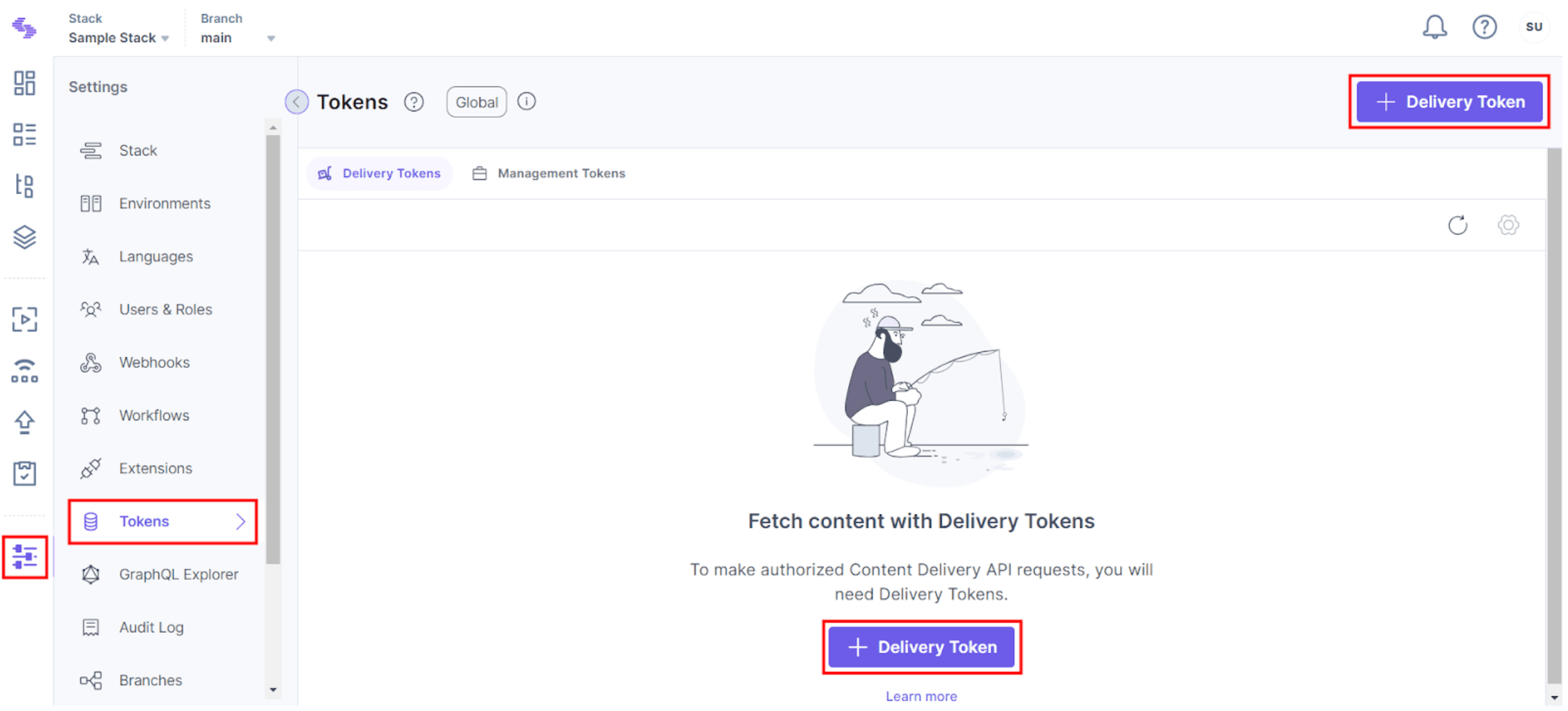Select the Delivery Tokens tab
Viewport: 1568px width, 711px height.
[380, 174]
